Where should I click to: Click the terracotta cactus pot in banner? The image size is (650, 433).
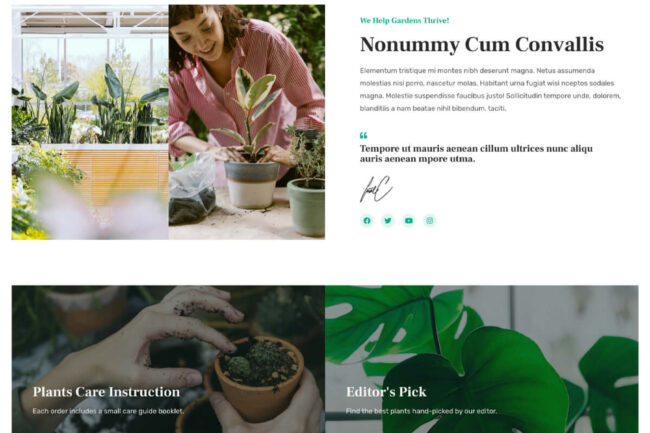pos(259,379)
